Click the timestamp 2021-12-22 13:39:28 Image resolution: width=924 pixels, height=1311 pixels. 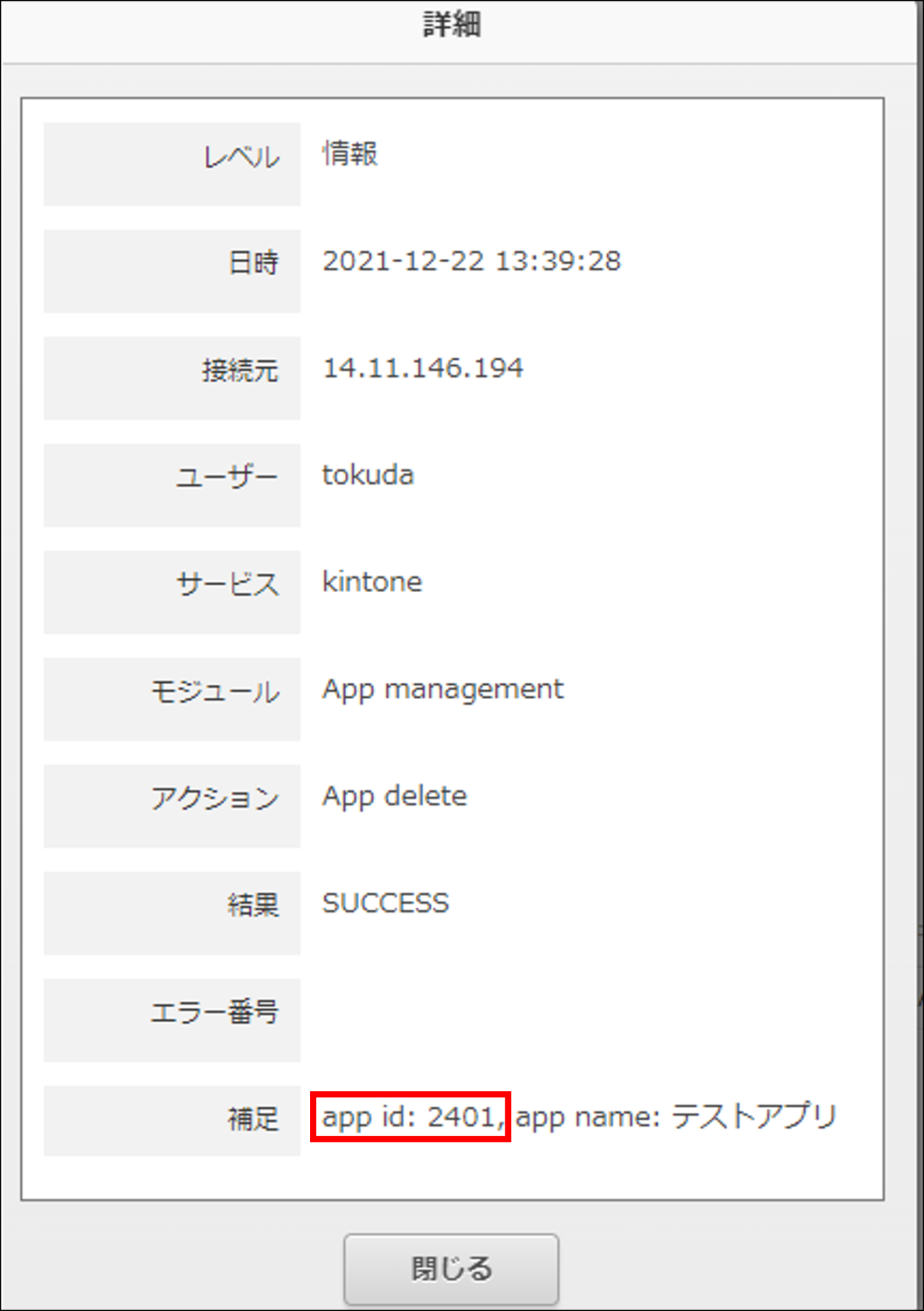(x=471, y=261)
